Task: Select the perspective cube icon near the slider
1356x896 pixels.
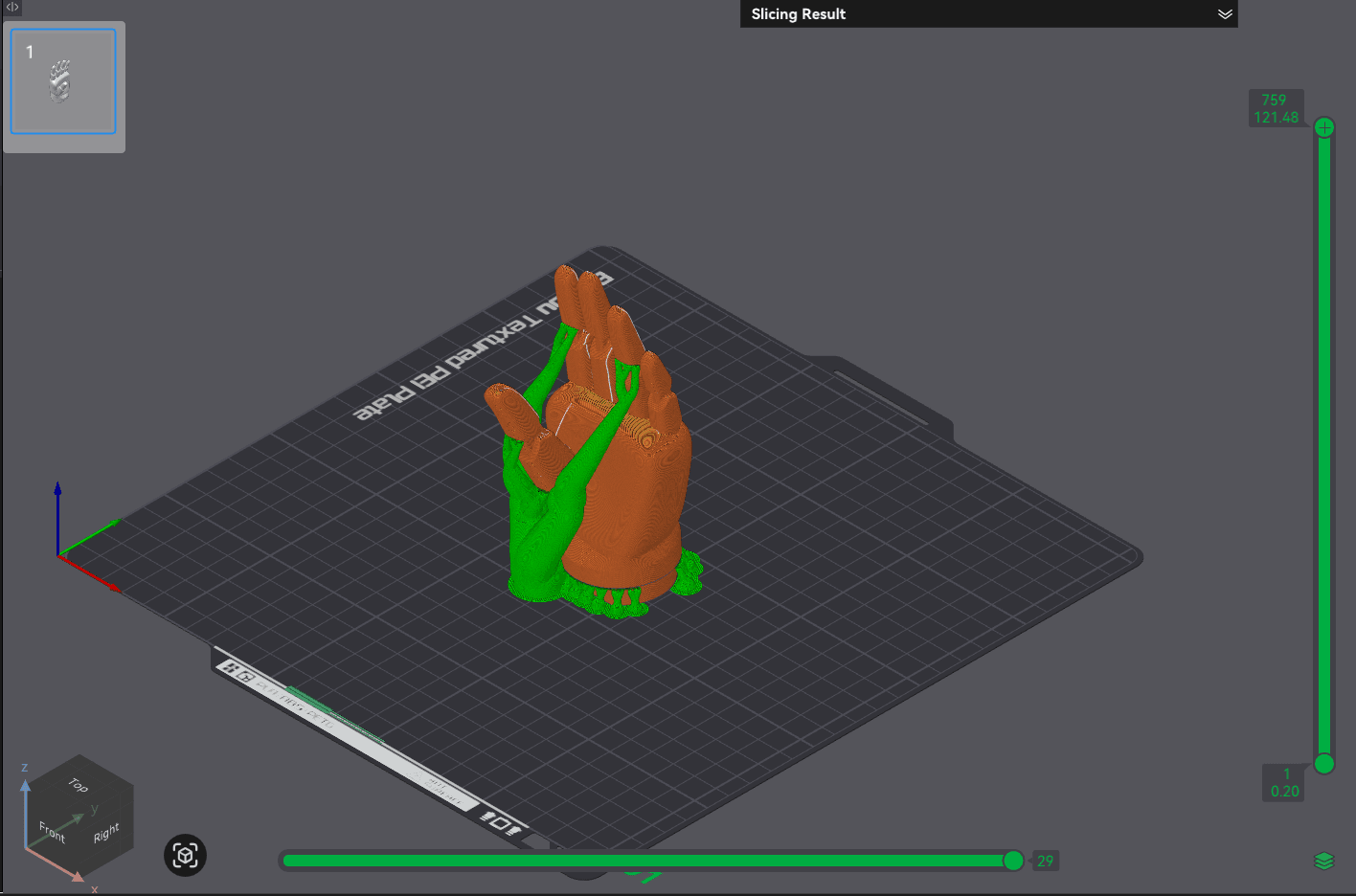Action: coord(185,855)
